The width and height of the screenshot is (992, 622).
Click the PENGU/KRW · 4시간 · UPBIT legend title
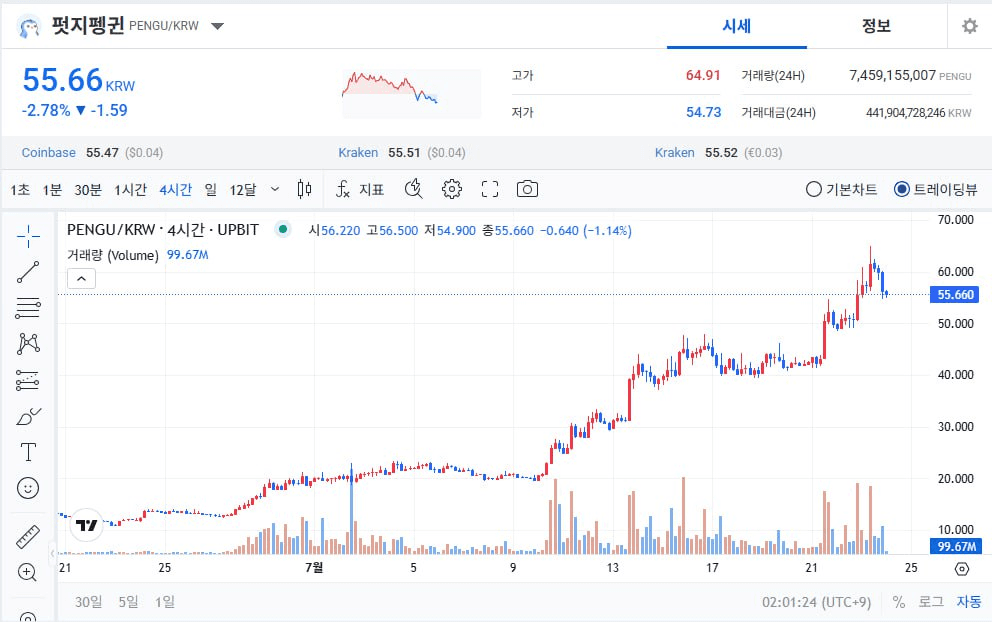click(x=163, y=230)
